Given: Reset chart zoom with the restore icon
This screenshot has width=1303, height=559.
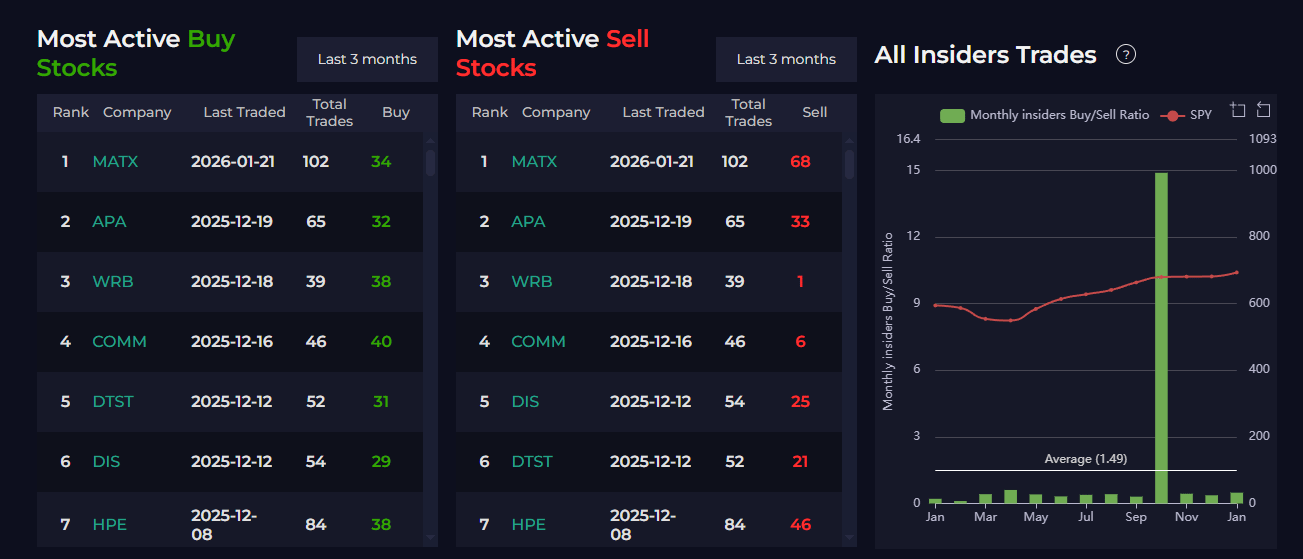Looking at the screenshot, I should click(1263, 110).
